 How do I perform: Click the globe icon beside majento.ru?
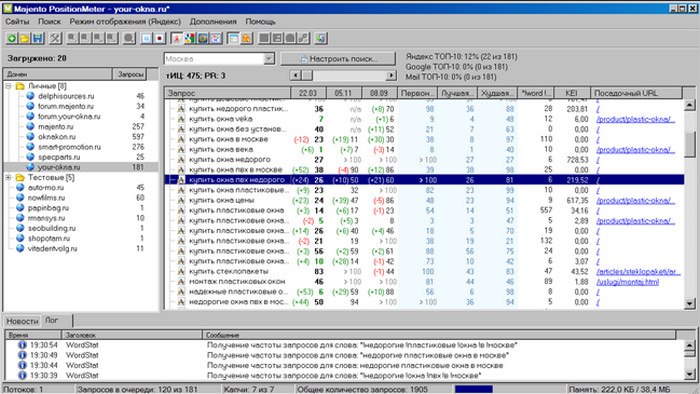pos(30,126)
